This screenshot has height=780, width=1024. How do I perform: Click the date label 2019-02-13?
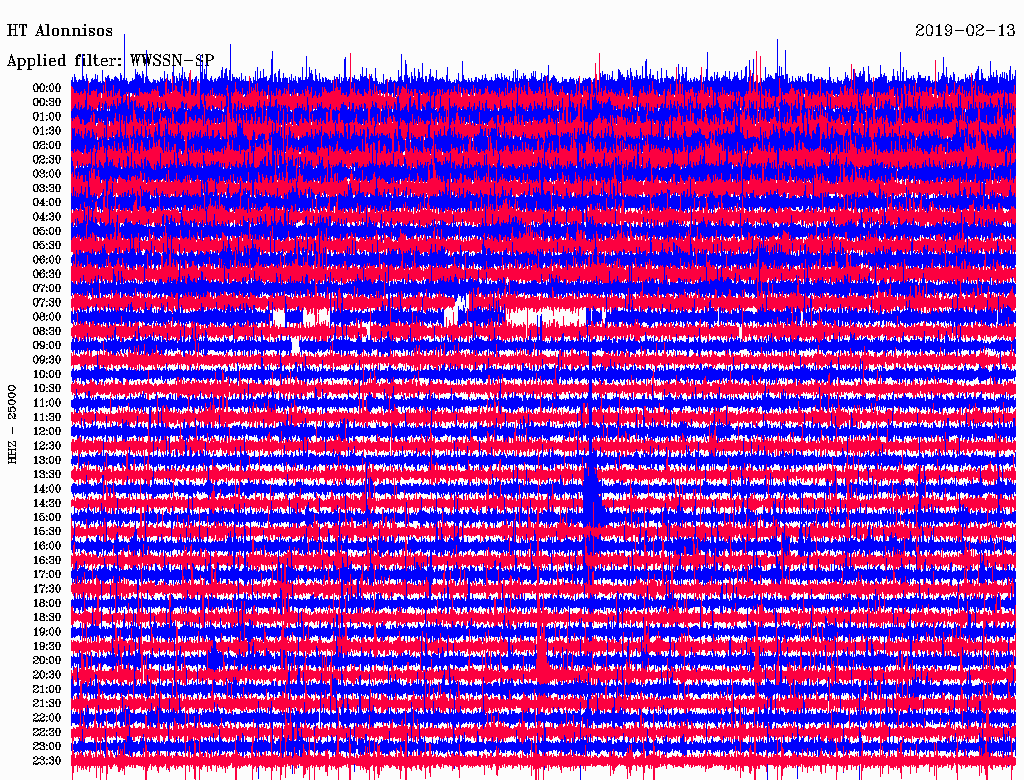point(965,31)
